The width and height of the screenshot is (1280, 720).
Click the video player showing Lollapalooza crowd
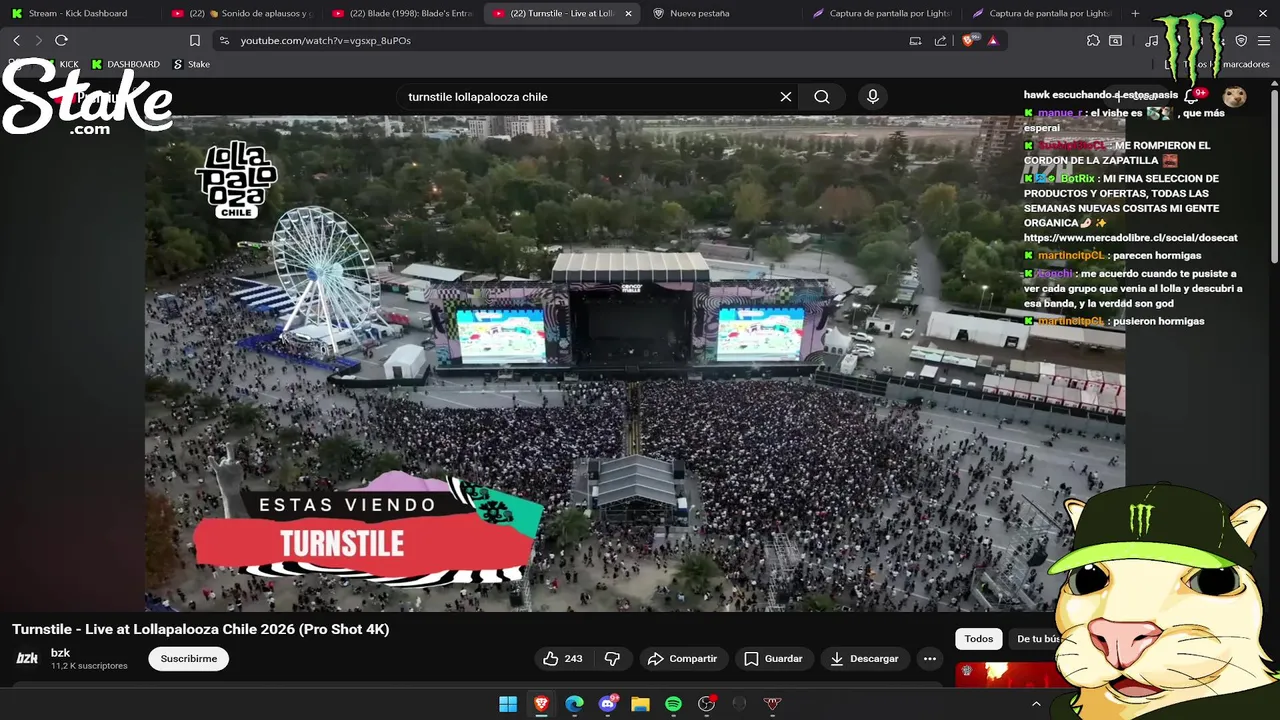pos(635,362)
